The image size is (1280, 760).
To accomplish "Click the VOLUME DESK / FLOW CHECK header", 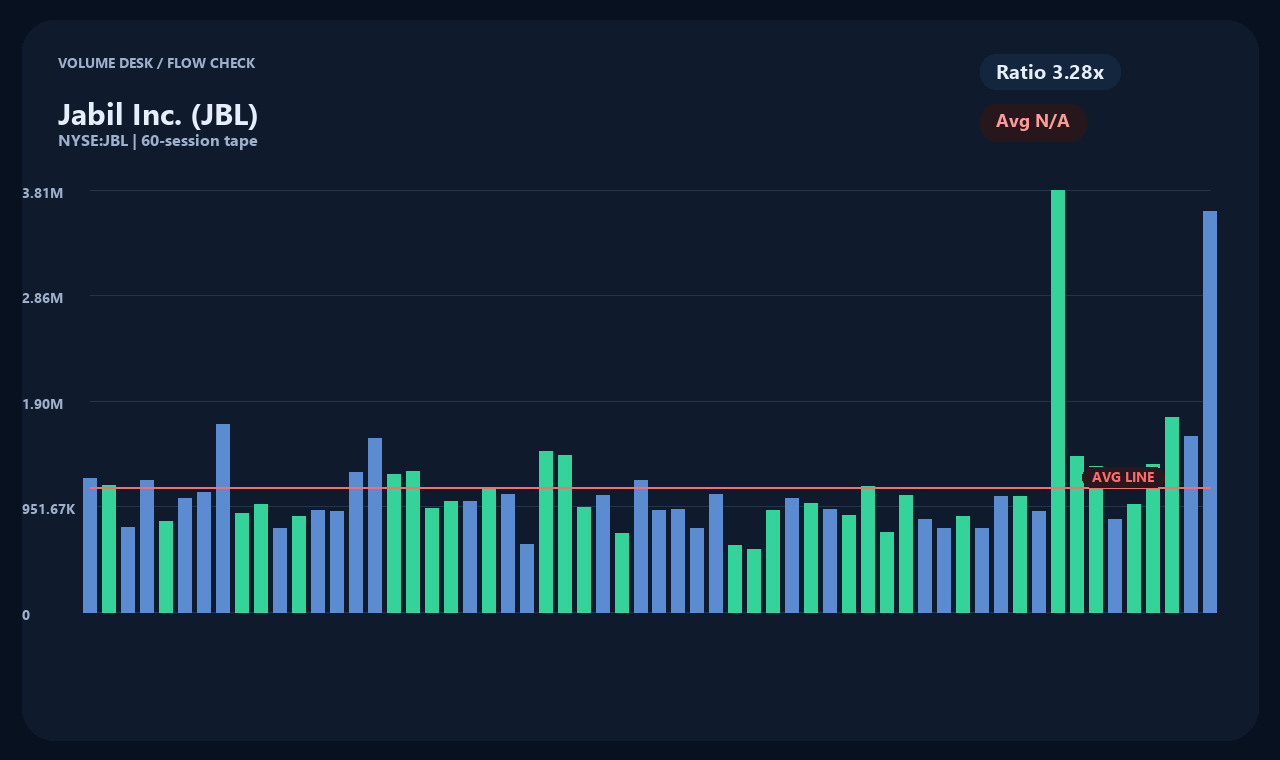I will coord(156,63).
